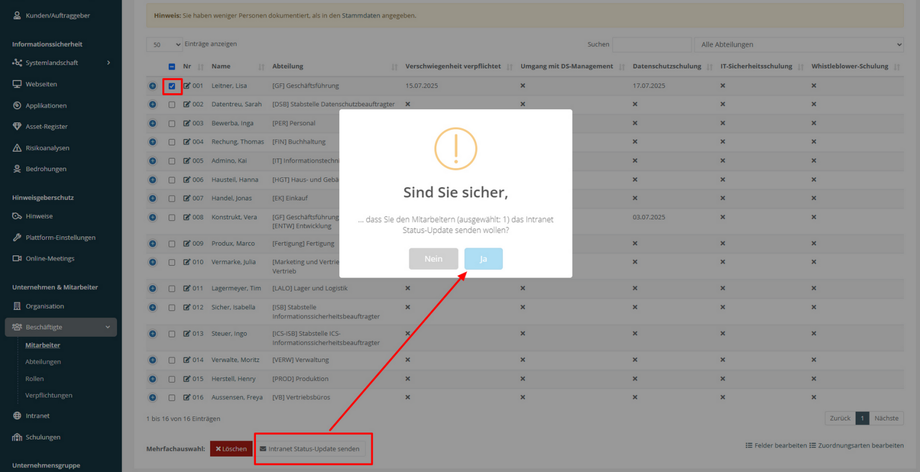The height and width of the screenshot is (472, 920).
Task: Edit employee 003 with pencil icon
Action: click(x=187, y=123)
